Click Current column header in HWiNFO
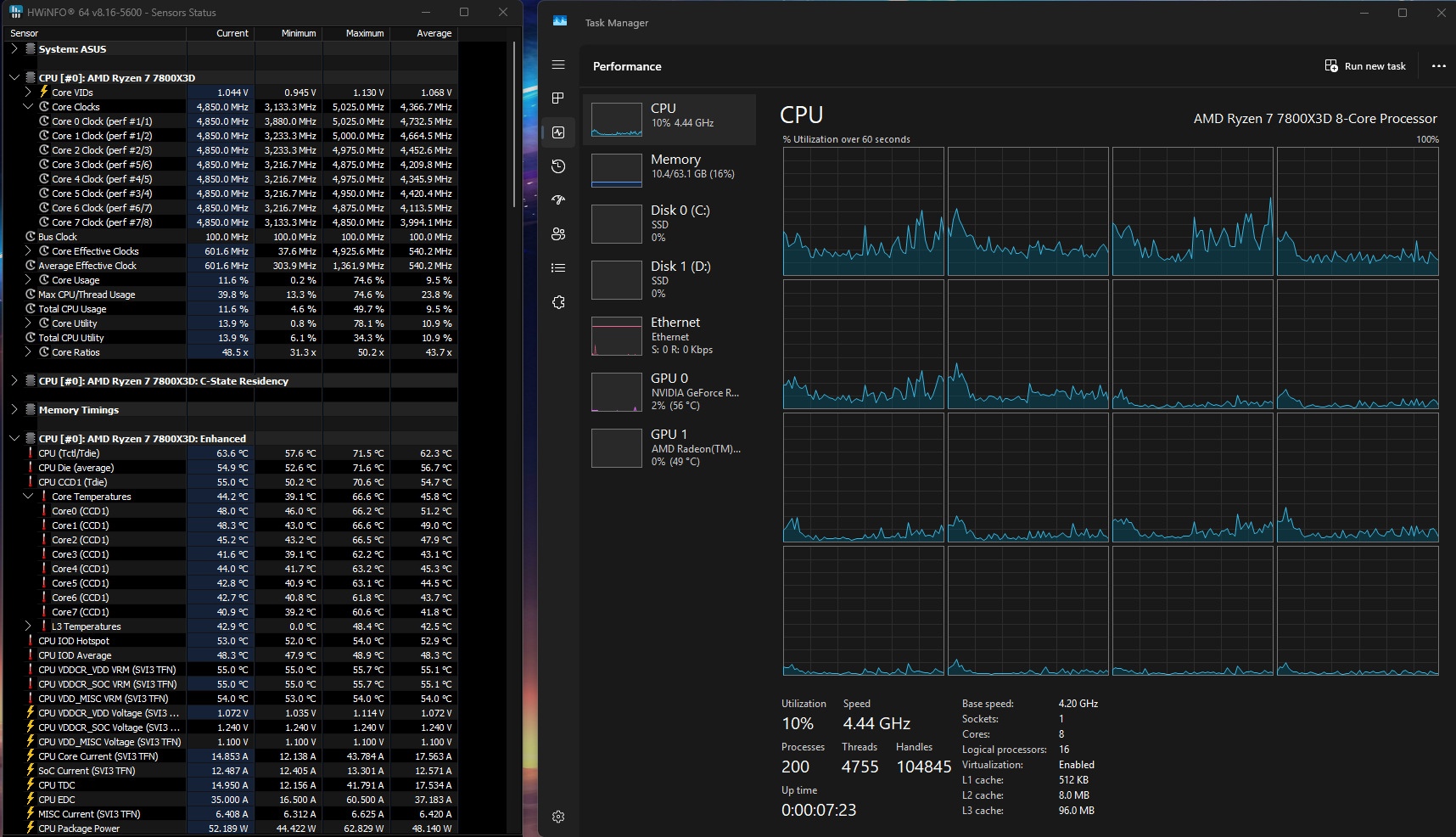The width and height of the screenshot is (1456, 837). 221,33
